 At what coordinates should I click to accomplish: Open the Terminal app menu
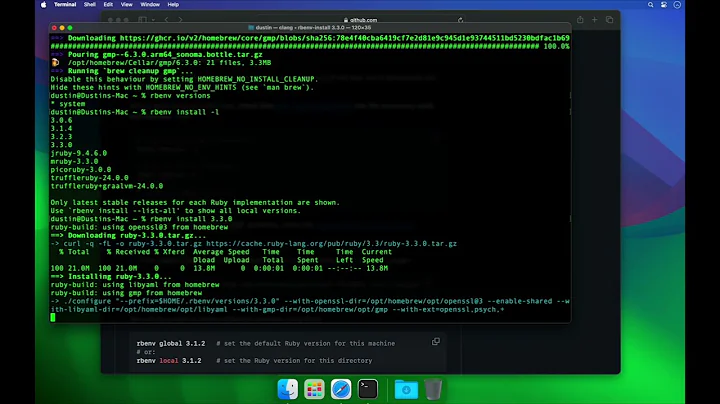pyautogui.click(x=65, y=5)
